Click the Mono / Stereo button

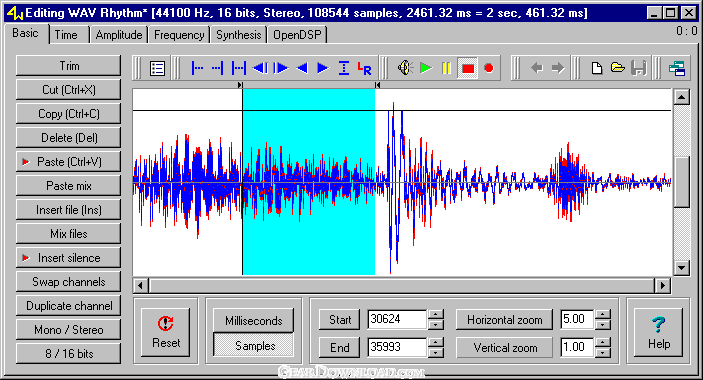coord(69,329)
